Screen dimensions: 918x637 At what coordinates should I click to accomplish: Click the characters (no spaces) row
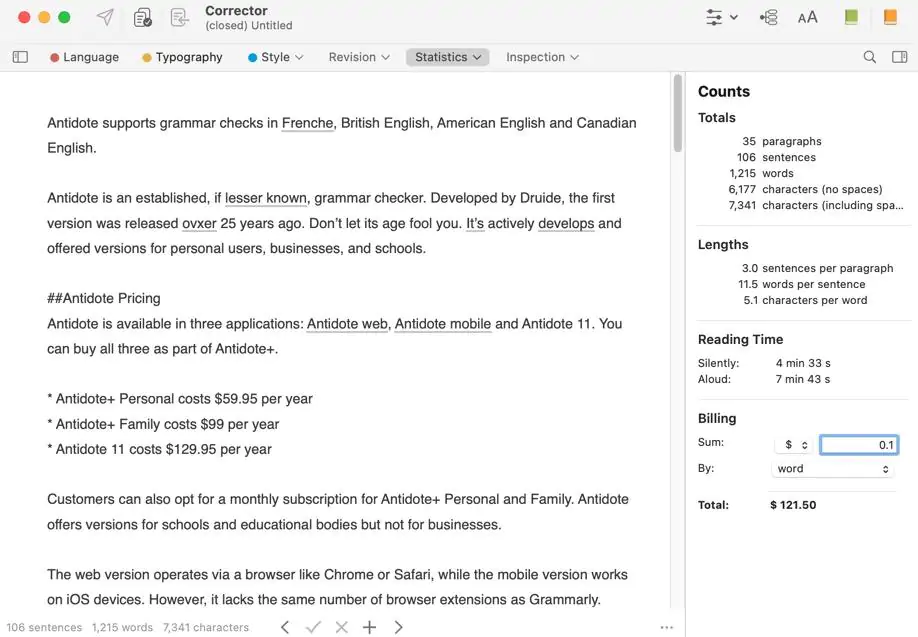[x=805, y=190]
